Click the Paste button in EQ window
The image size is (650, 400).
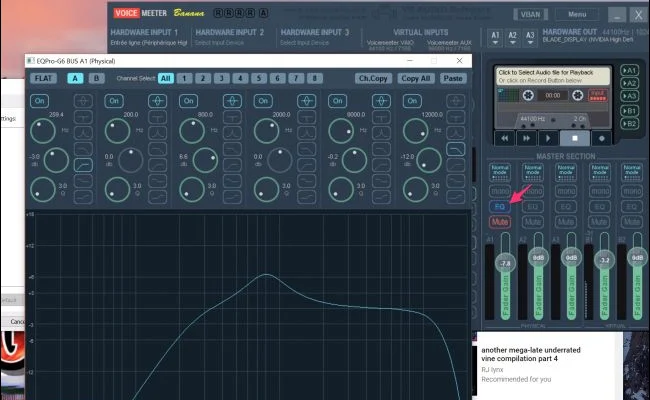[453, 78]
